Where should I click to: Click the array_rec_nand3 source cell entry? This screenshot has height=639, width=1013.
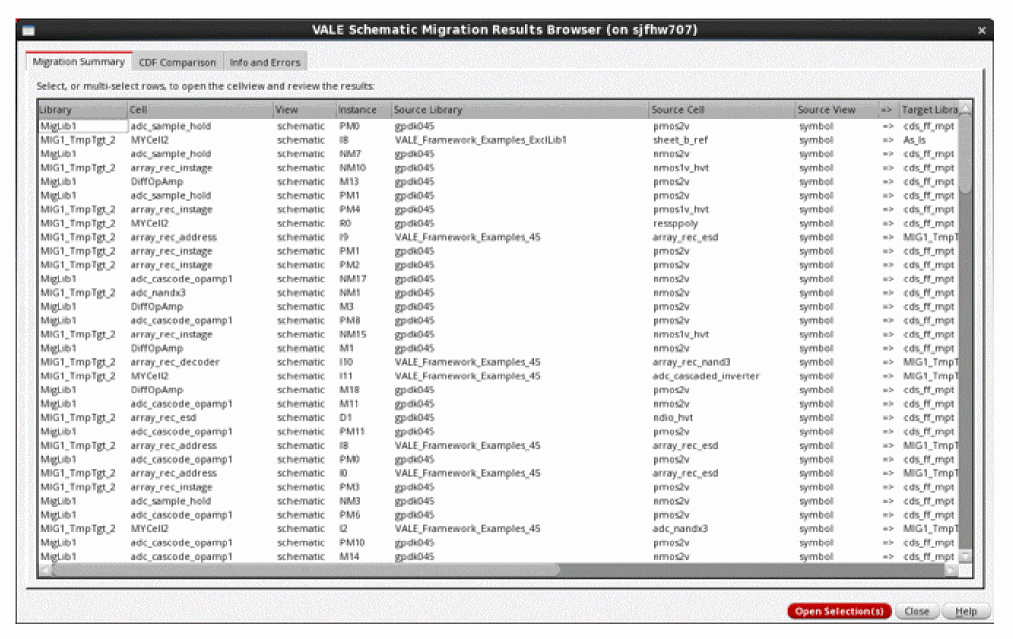click(691, 362)
